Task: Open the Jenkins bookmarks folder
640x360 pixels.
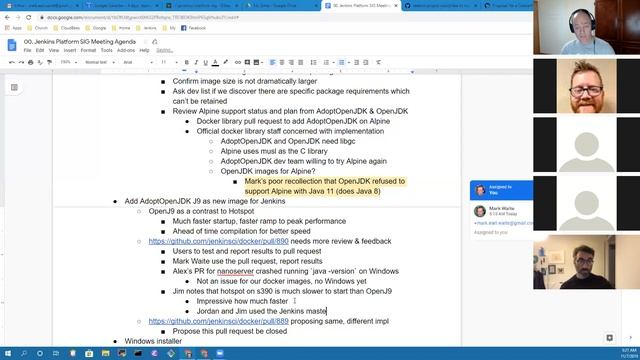Action: coord(146,28)
